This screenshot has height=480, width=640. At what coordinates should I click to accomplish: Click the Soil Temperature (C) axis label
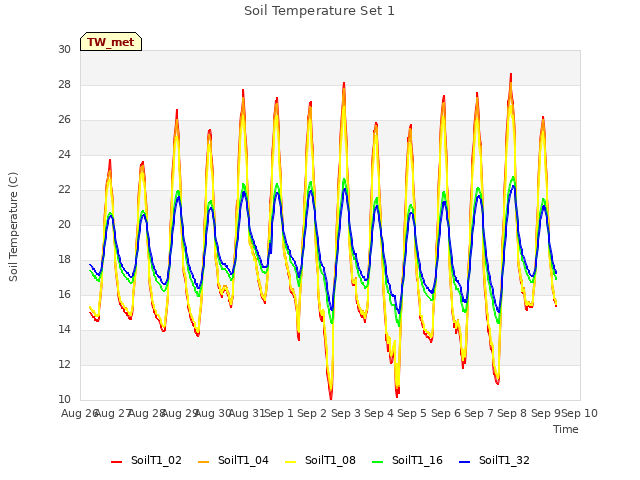(13, 227)
